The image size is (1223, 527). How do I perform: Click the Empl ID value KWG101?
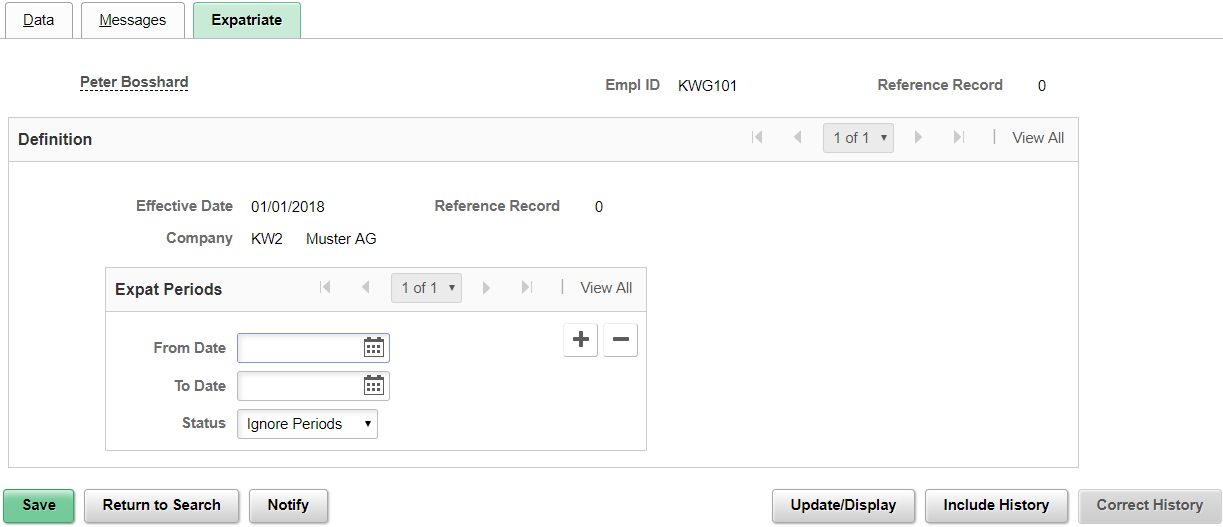(x=707, y=86)
